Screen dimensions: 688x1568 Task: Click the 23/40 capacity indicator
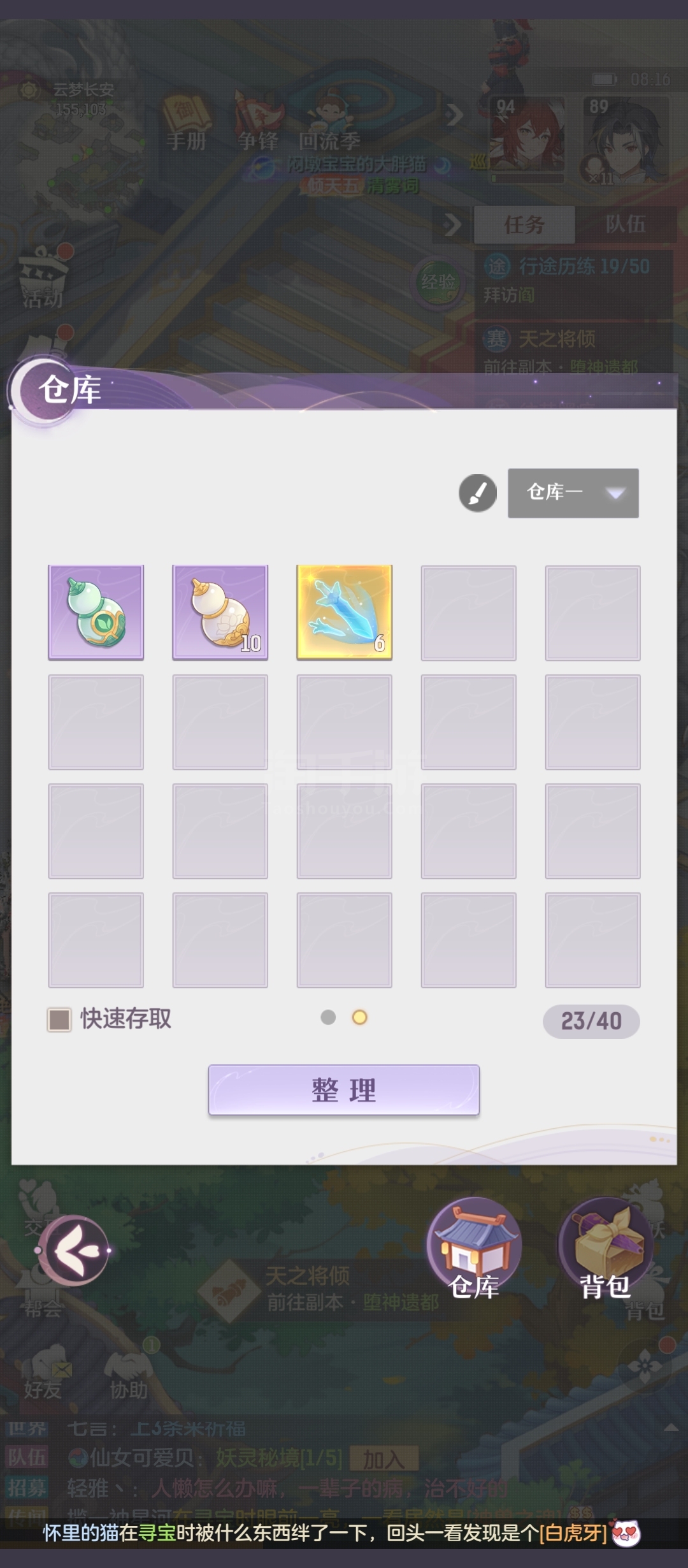point(591,1021)
